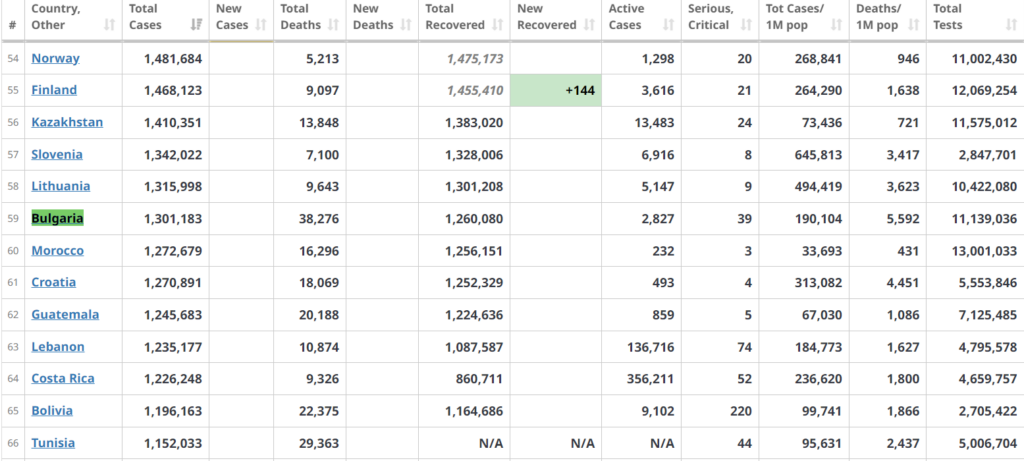Select Bulgaria total deaths 38,276
Screen dimensions: 1024x461
318,219
